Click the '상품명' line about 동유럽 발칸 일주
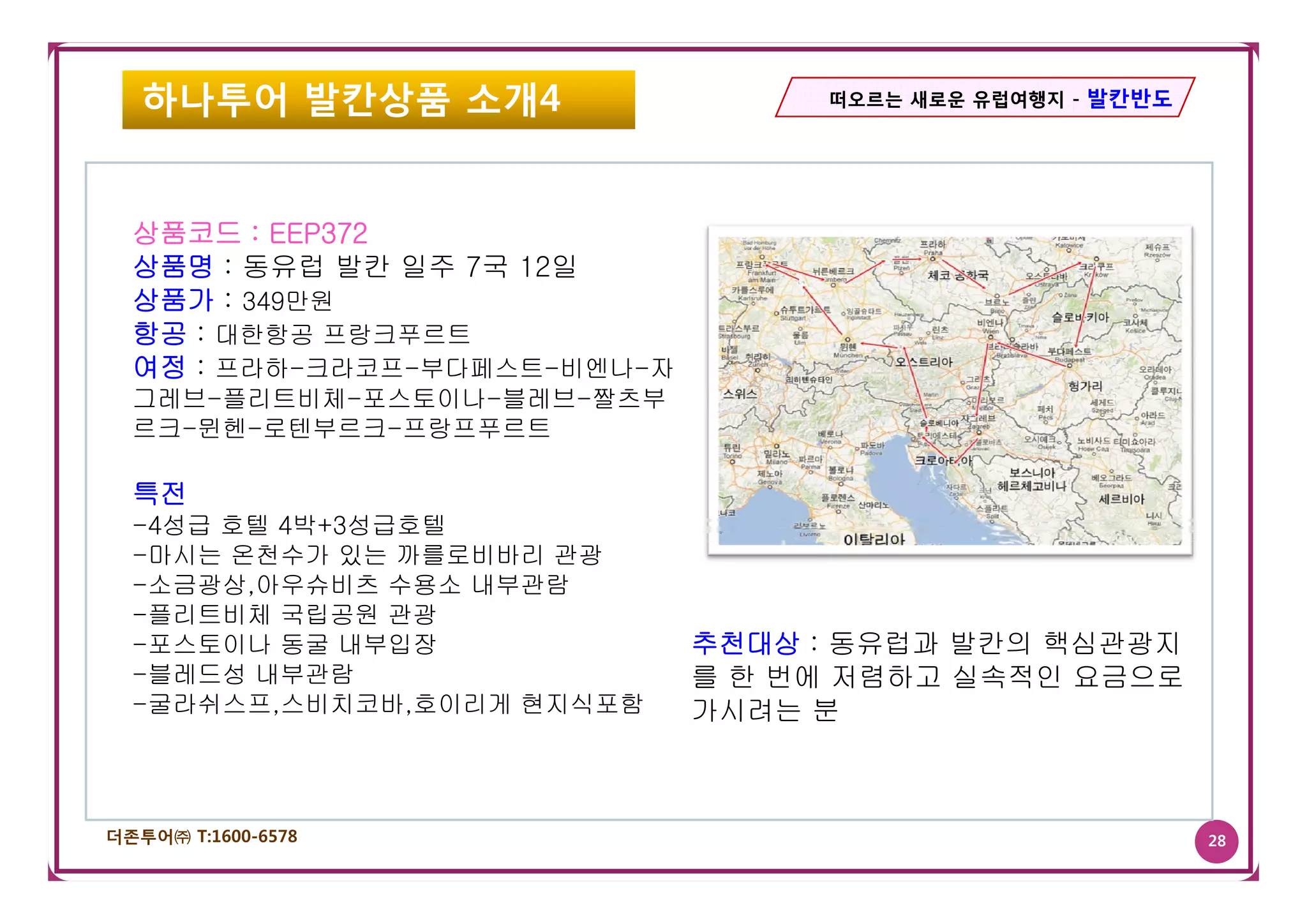Viewport: 1307px width, 924px height. tap(355, 267)
